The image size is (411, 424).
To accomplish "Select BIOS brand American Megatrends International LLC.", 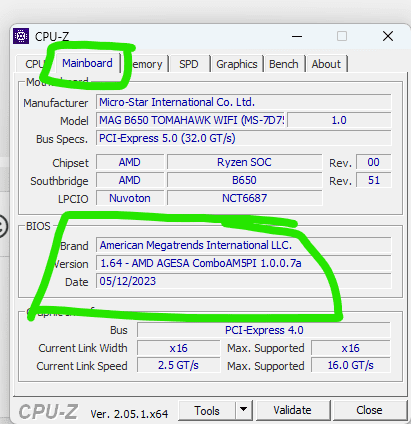I will pos(244,245).
